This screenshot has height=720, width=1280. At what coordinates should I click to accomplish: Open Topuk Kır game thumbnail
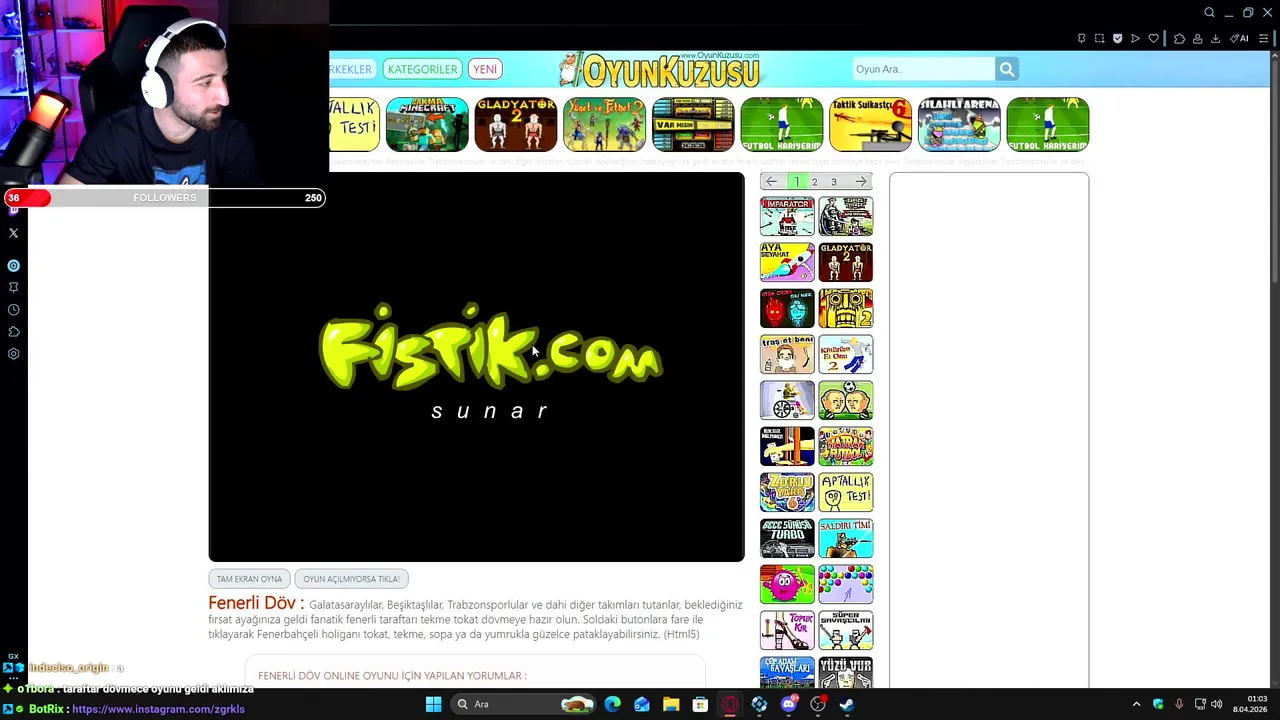(787, 631)
